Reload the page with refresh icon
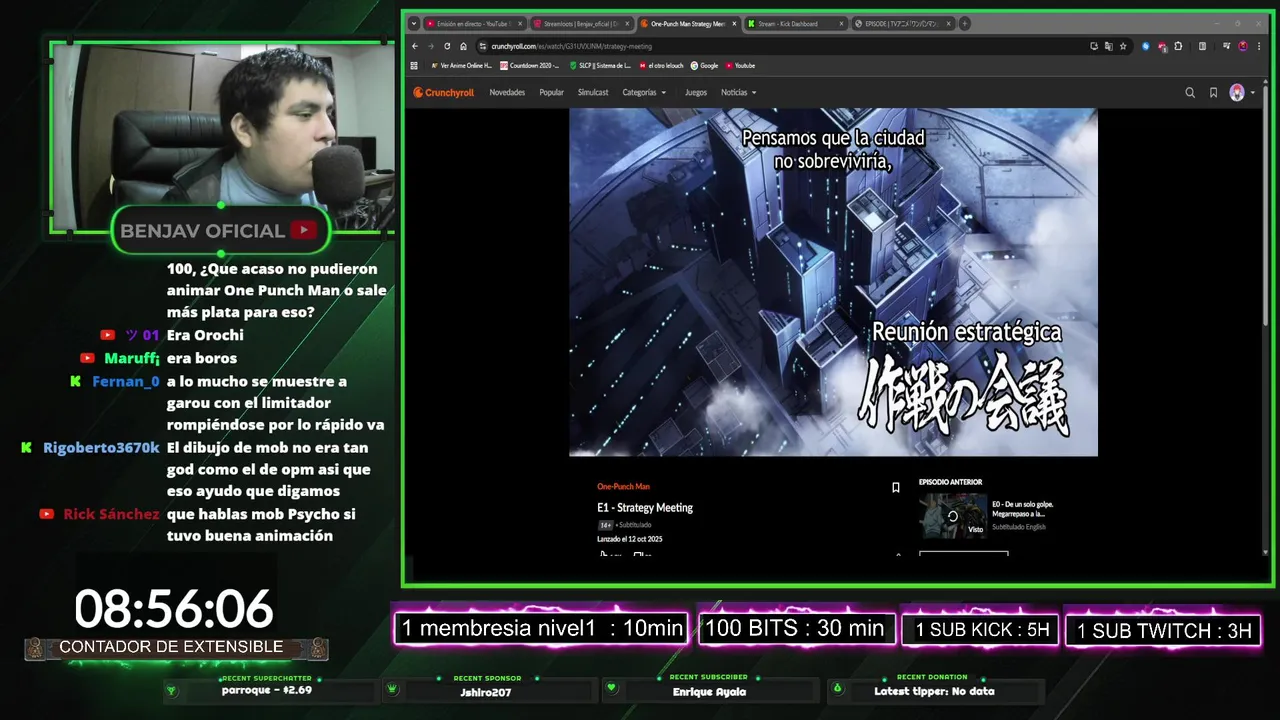 (447, 46)
